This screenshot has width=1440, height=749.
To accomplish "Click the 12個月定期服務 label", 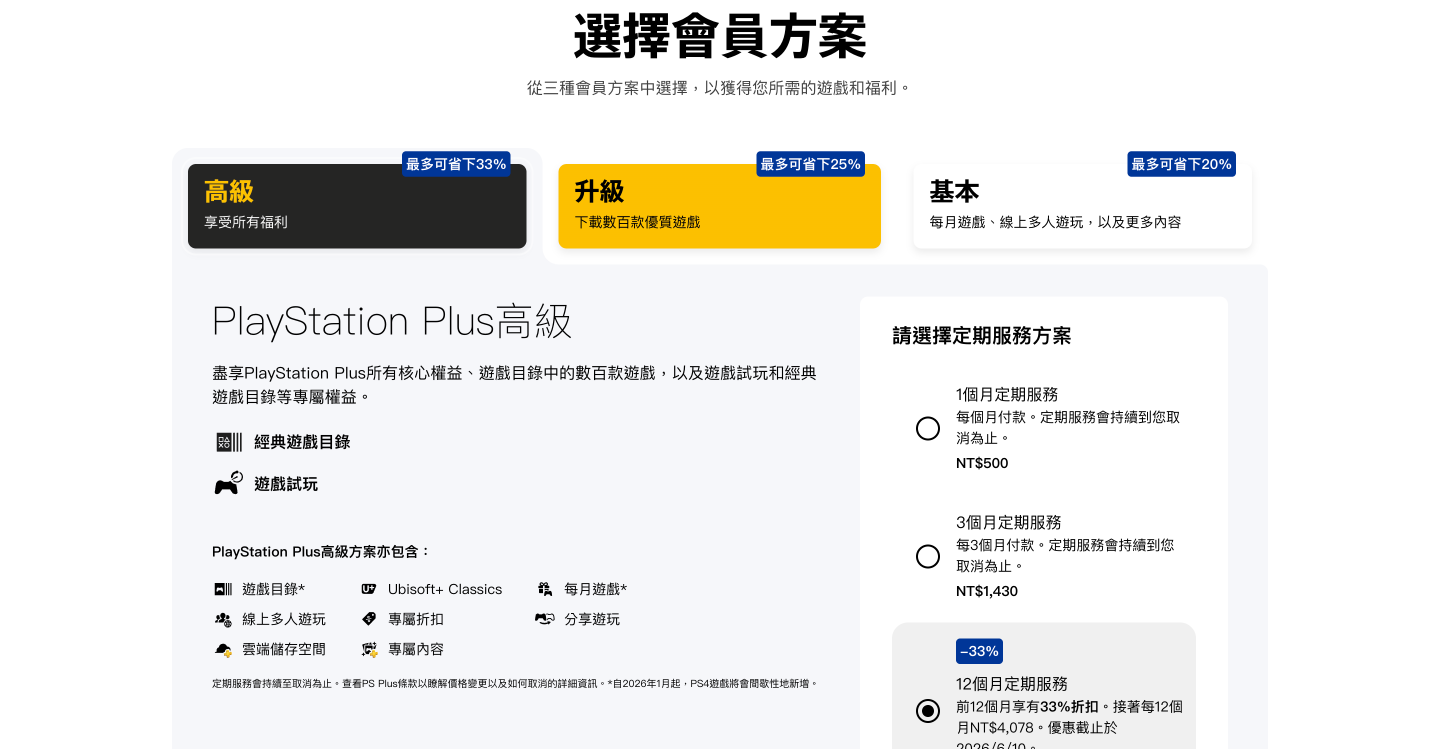I will [x=1012, y=684].
